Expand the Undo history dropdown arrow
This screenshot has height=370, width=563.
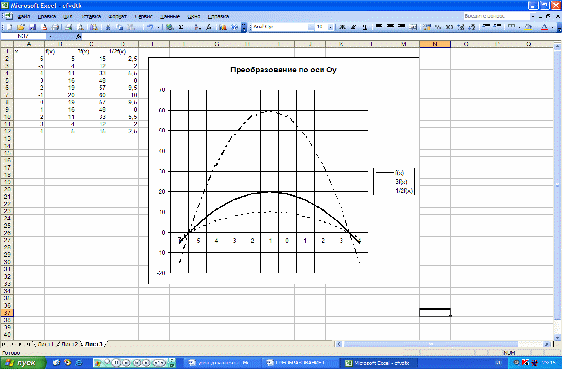coord(158,27)
